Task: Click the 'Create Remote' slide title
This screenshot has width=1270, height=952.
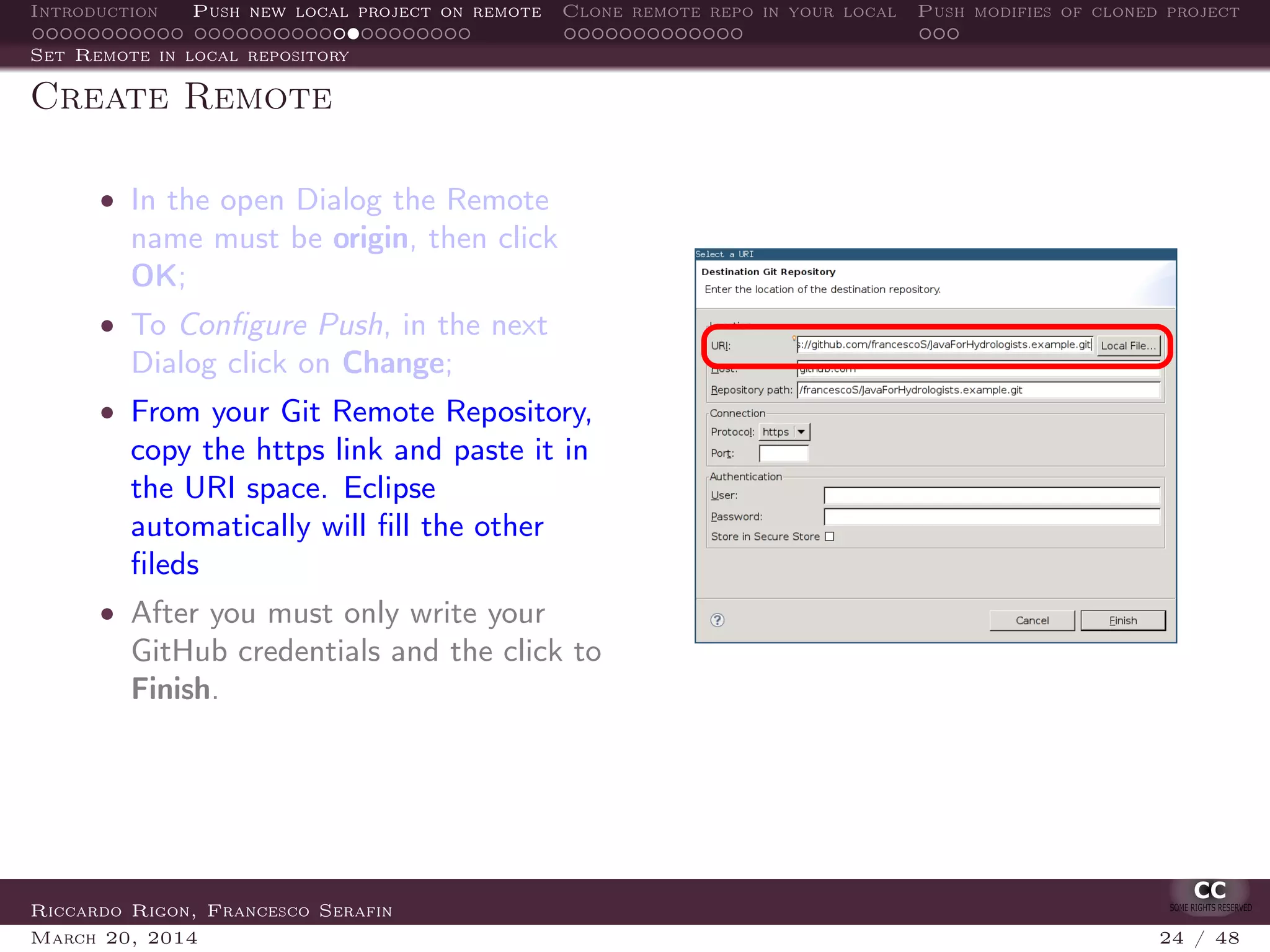Action: pos(182,97)
